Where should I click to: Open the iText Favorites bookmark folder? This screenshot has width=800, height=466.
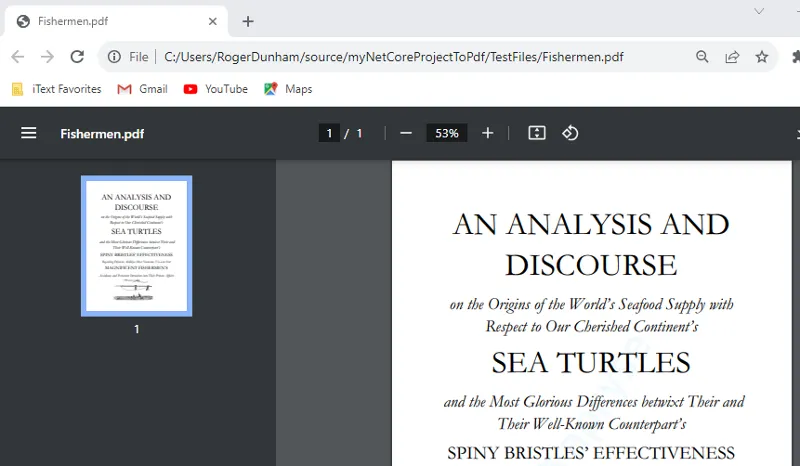[x=57, y=89]
